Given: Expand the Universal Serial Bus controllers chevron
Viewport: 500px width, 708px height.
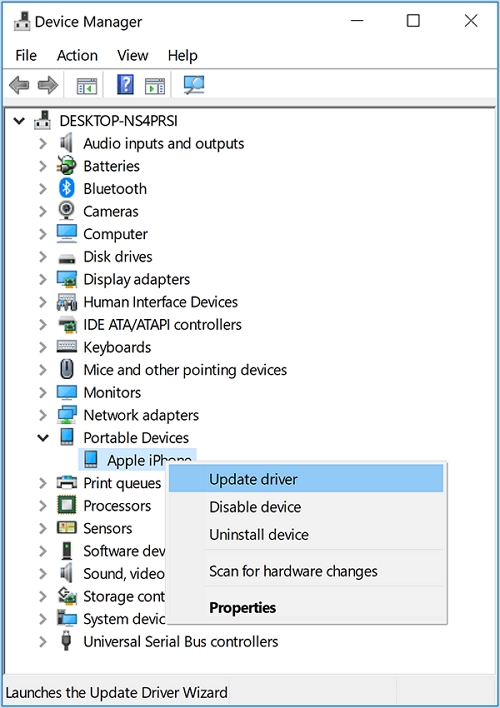Looking at the screenshot, I should 43,641.
